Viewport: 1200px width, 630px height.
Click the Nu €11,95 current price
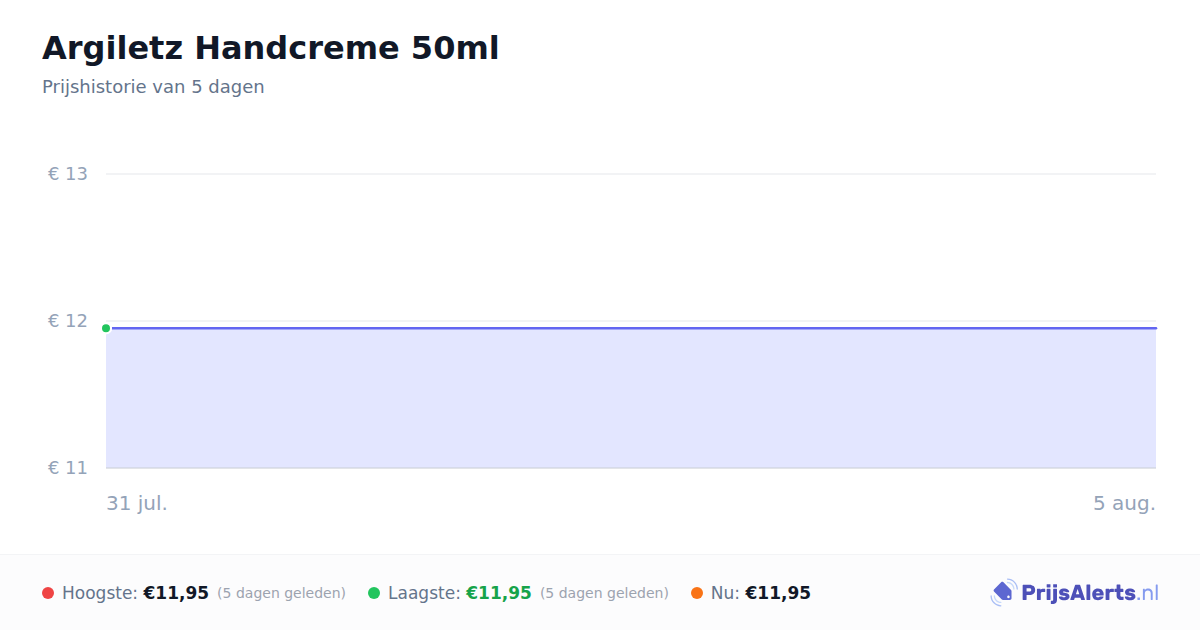click(x=778, y=593)
